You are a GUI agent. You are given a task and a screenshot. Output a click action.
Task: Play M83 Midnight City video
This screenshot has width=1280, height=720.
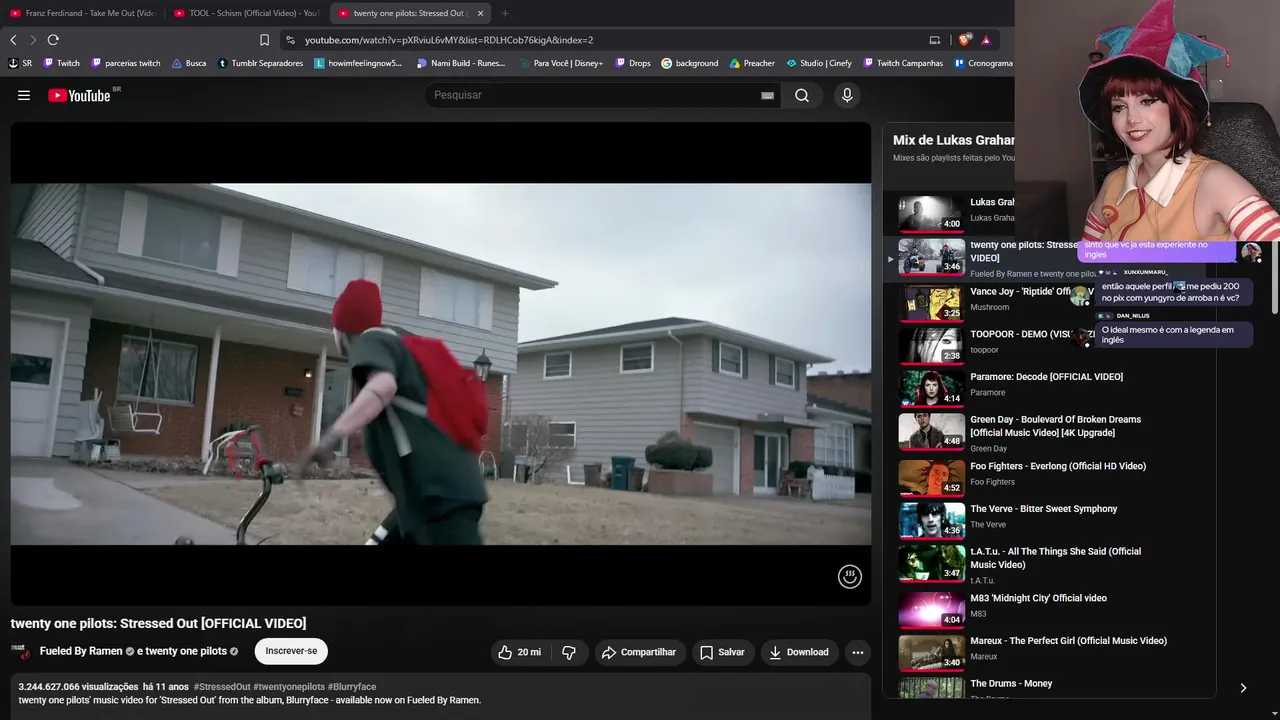(x=931, y=609)
